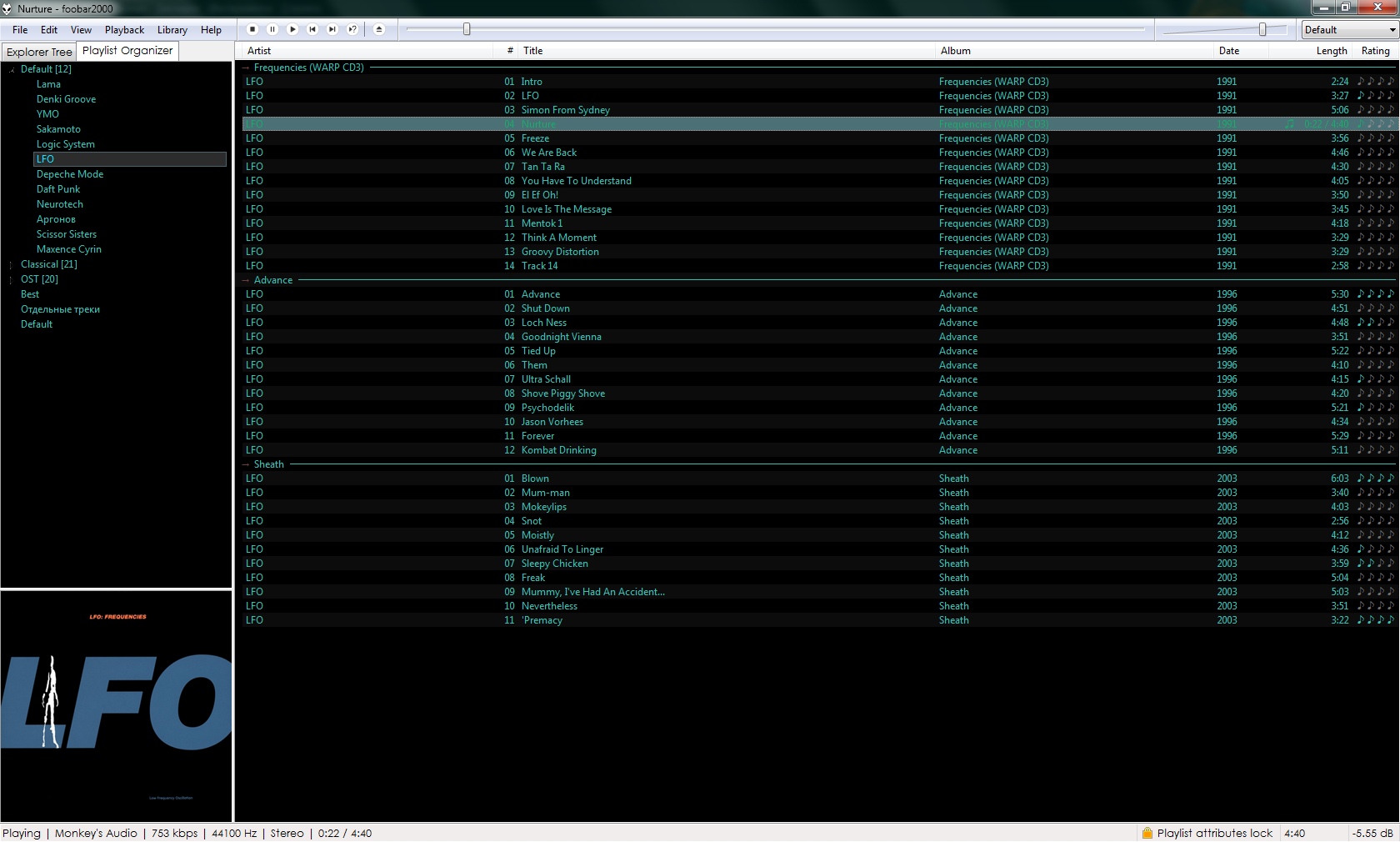
Task: Click rating notes for Kombat Drinking
Action: click(1376, 450)
